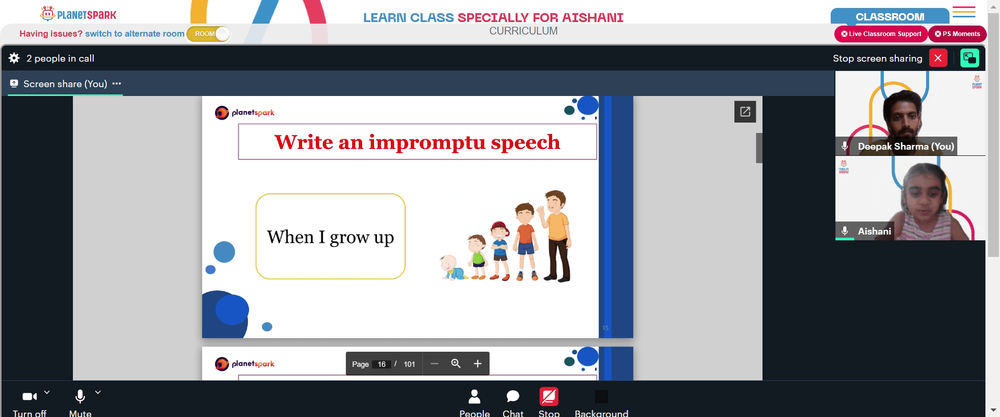Open shared slide in pop-out window
1000x417 pixels.
point(745,112)
